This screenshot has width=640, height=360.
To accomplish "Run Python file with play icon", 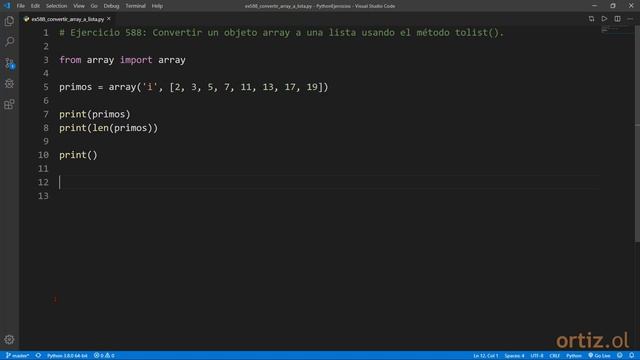I will click(604, 19).
